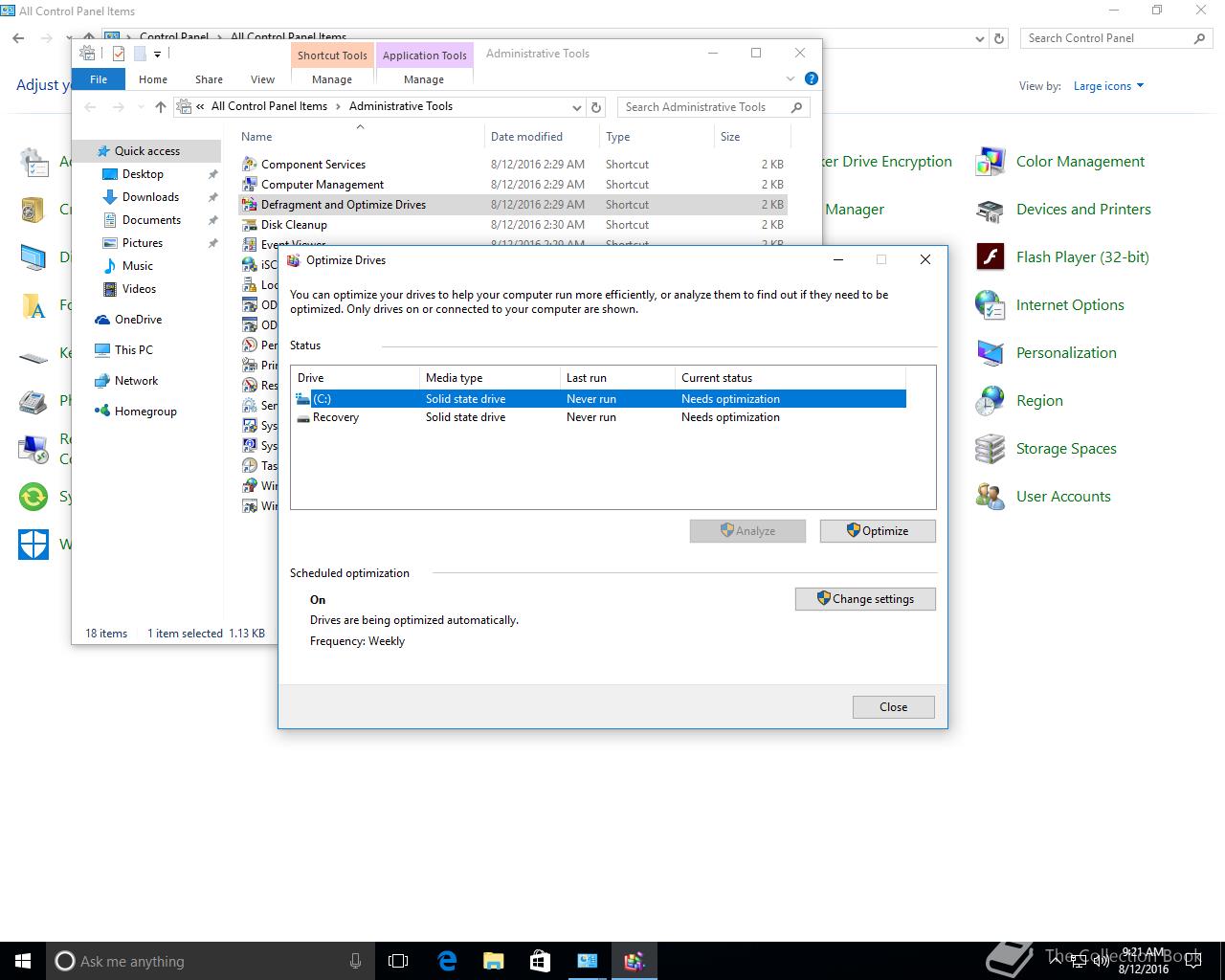Open Color Management control panel icon
The height and width of the screenshot is (980, 1225).
(x=990, y=162)
